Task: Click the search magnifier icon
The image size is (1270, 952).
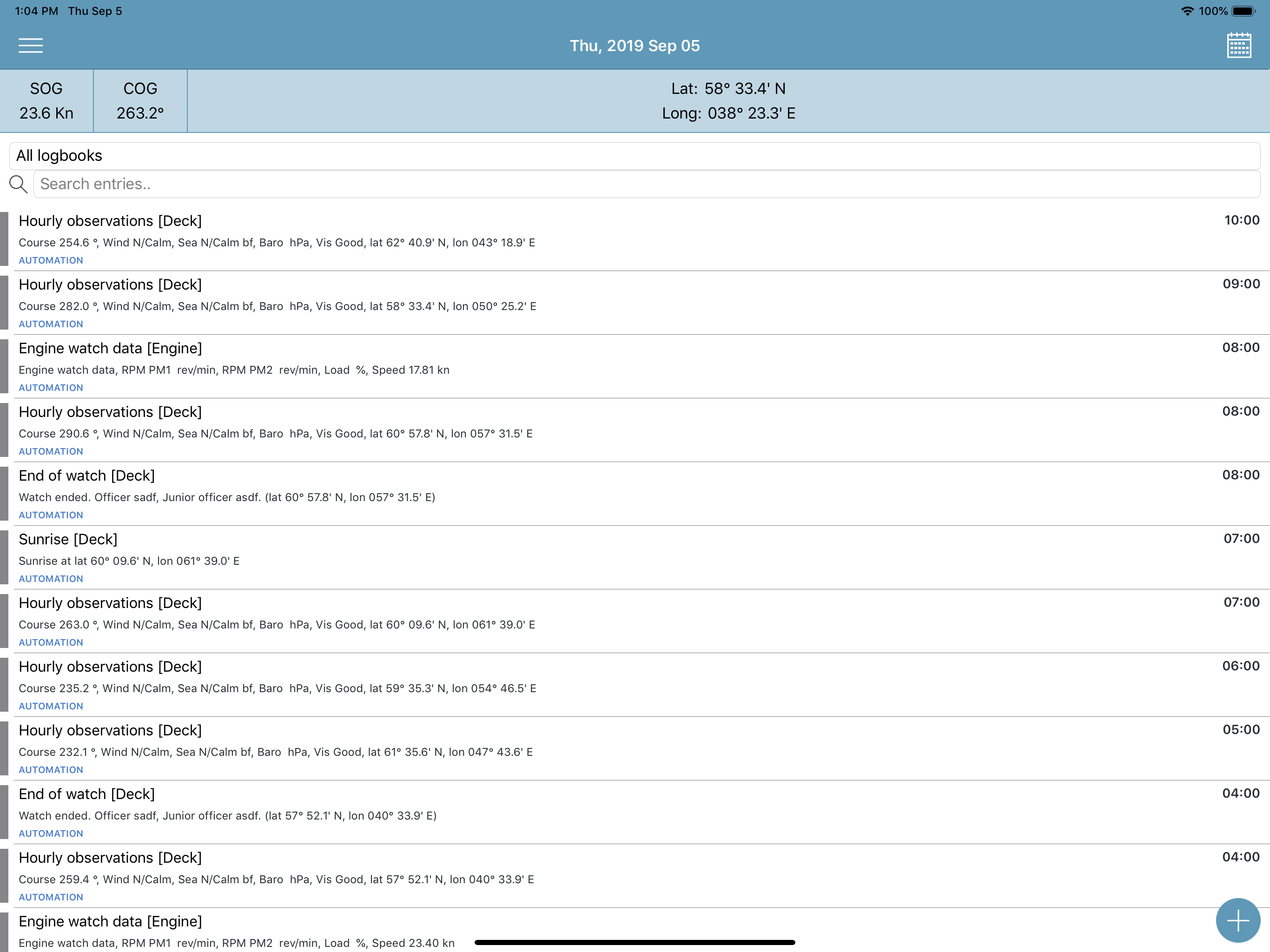Action: click(x=19, y=185)
